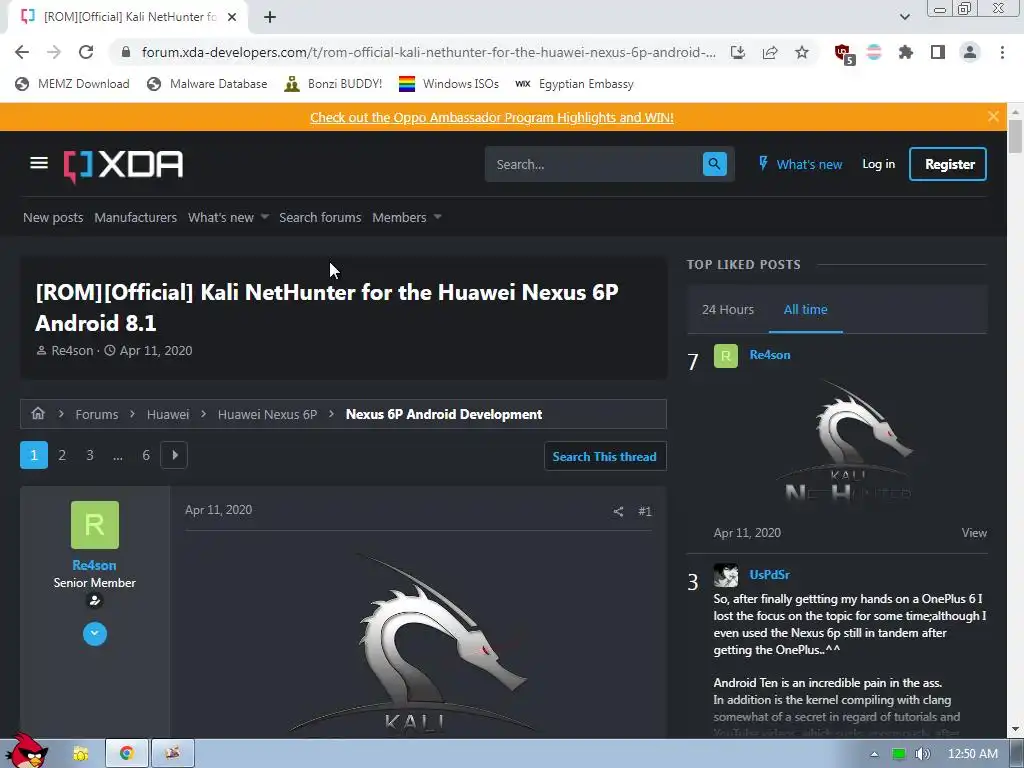Open Chrome three-dot menu
Screen dimensions: 1024x768
pos(1002,52)
